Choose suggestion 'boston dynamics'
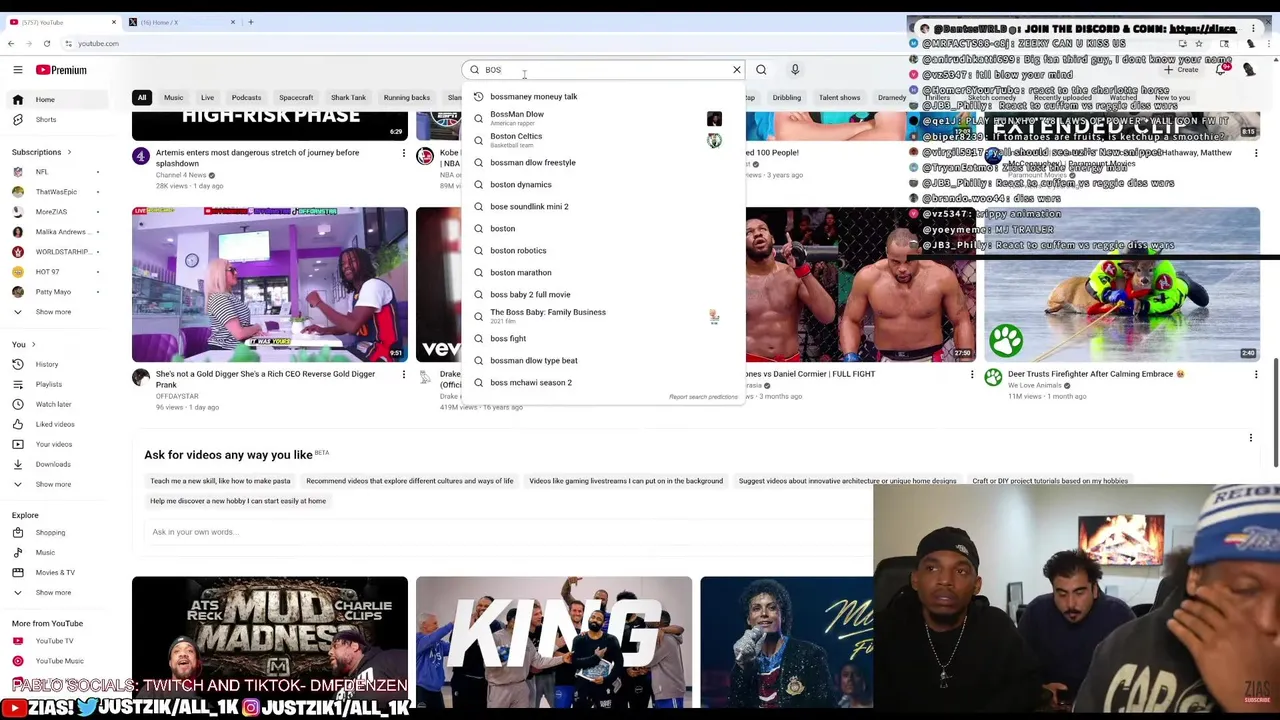 click(x=603, y=185)
